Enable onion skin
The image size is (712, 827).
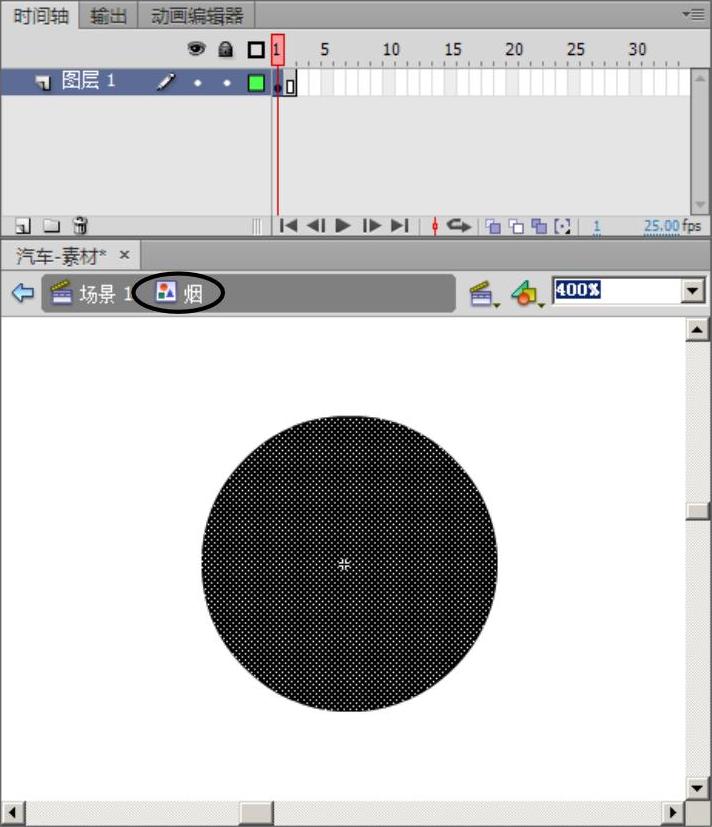point(493,226)
